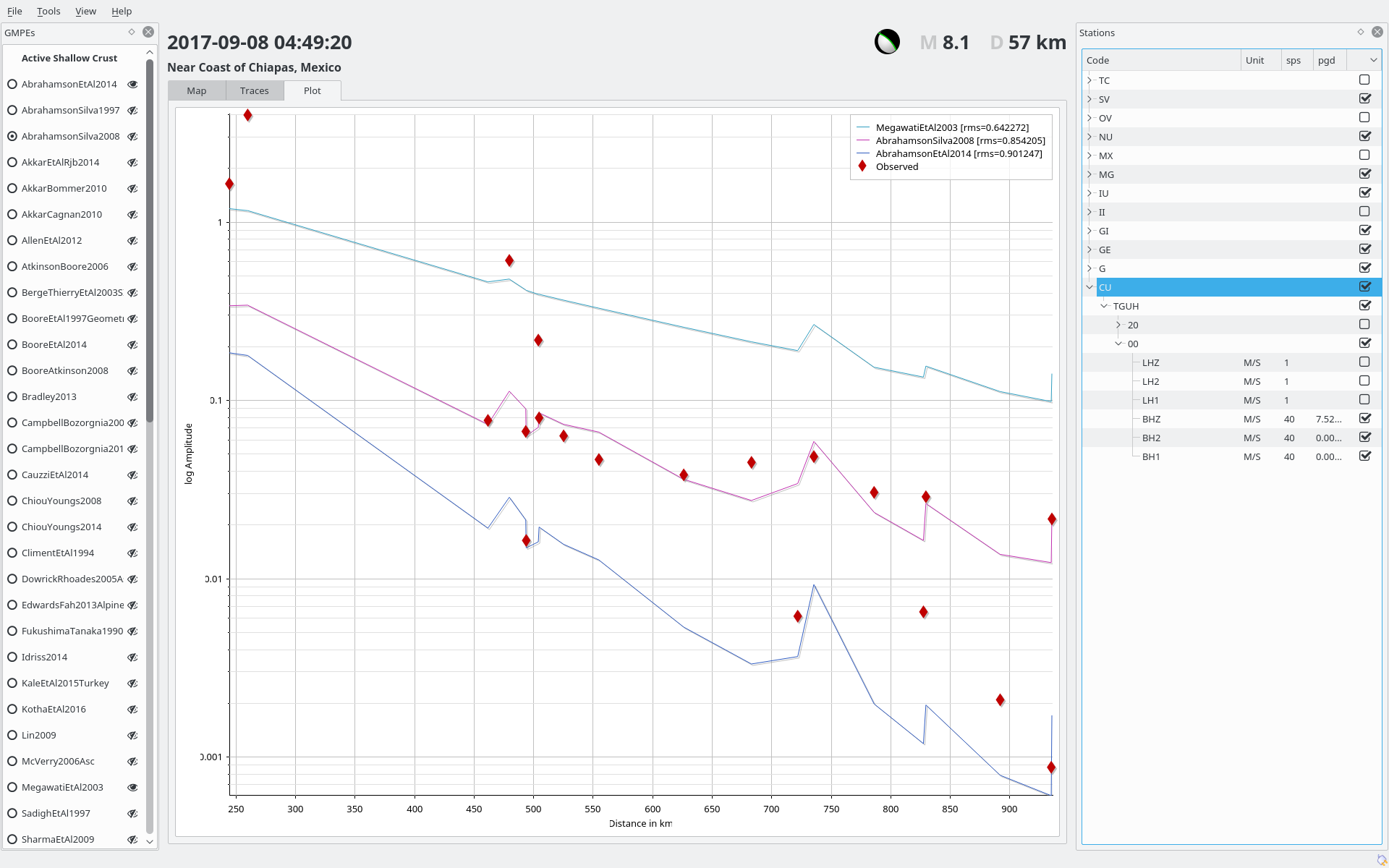Select the MegawatiEtAl2003 radio button
The height and width of the screenshot is (868, 1389).
click(x=12, y=788)
